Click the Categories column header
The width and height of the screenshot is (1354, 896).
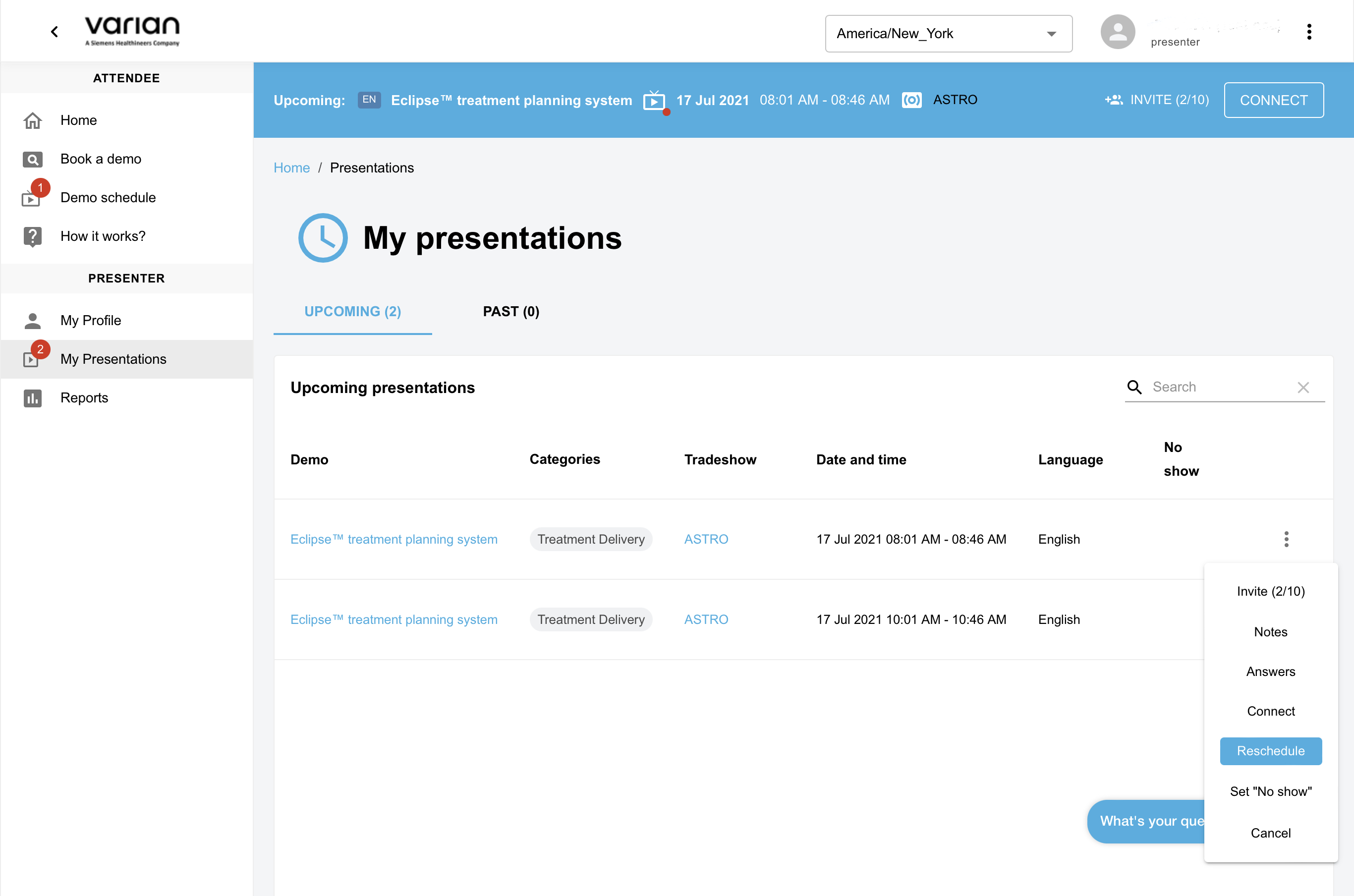point(564,459)
